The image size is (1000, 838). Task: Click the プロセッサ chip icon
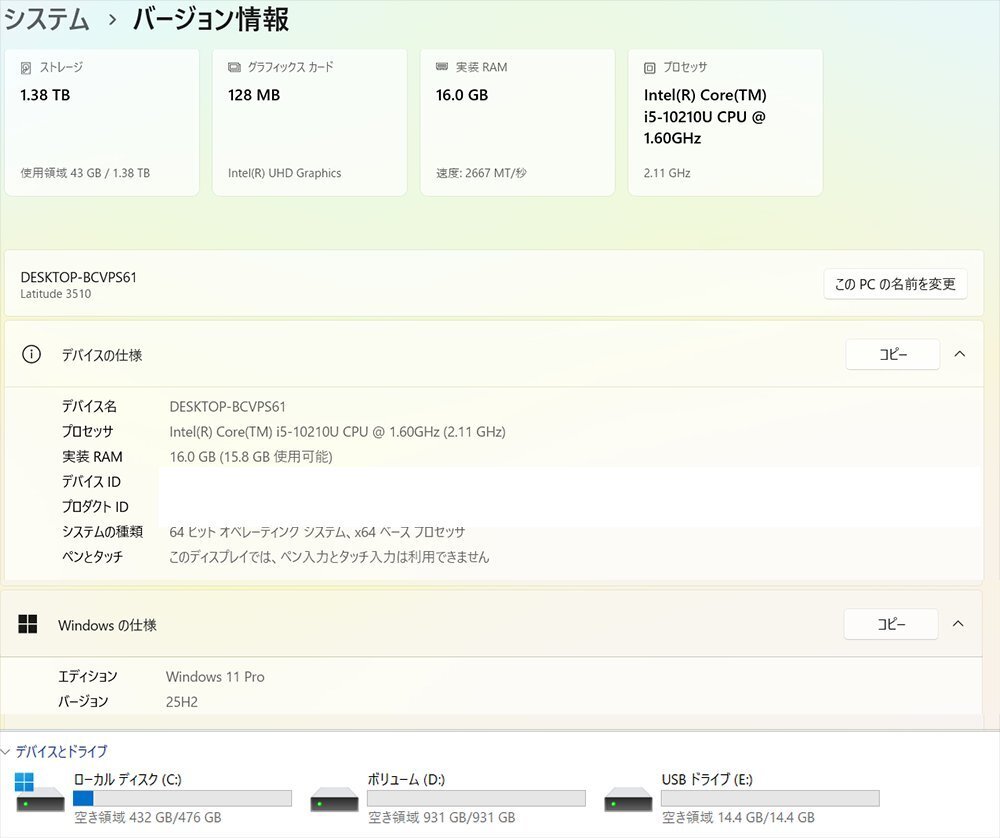650,68
